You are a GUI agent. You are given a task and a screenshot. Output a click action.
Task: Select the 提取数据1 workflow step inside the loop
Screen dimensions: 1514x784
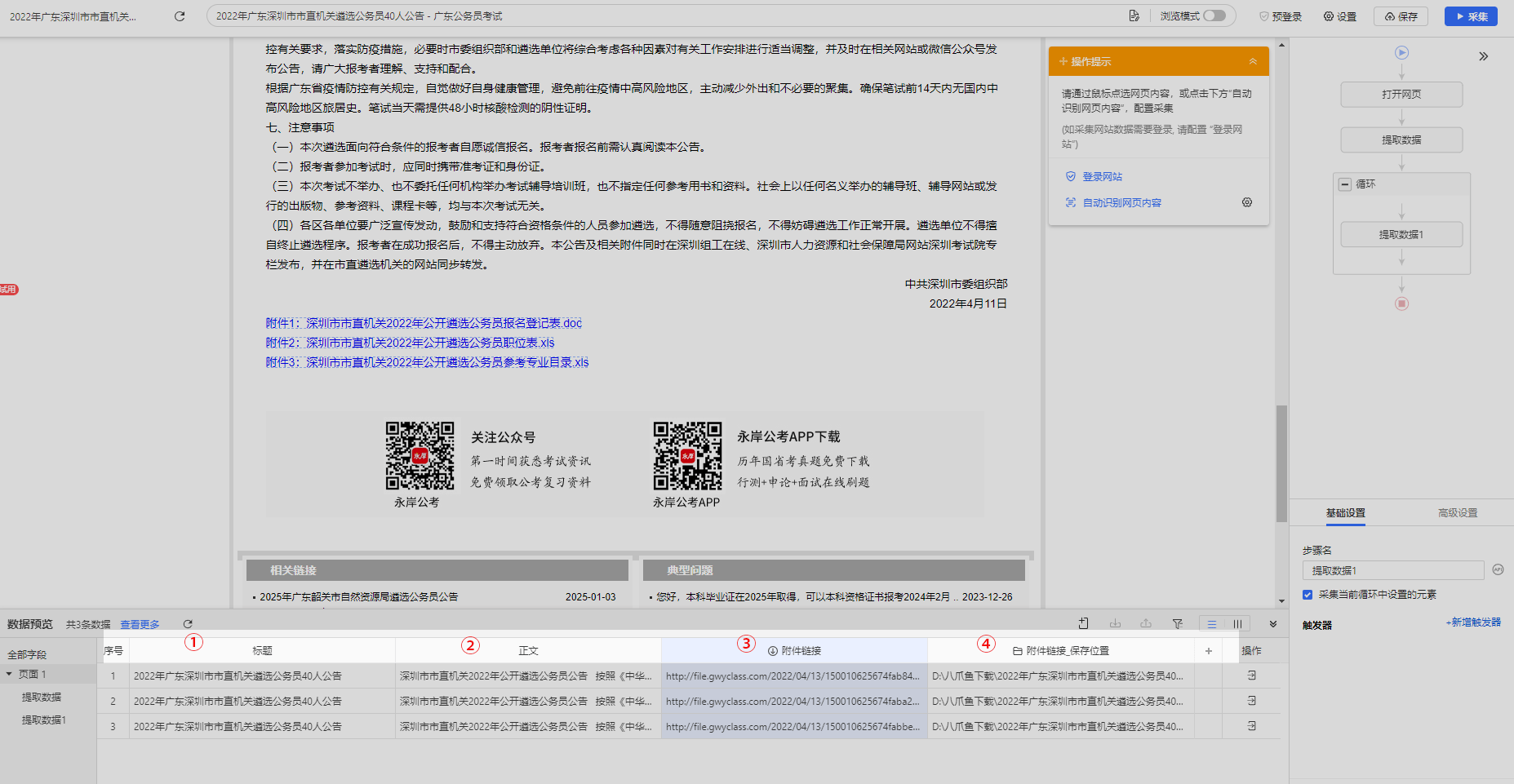click(1401, 234)
